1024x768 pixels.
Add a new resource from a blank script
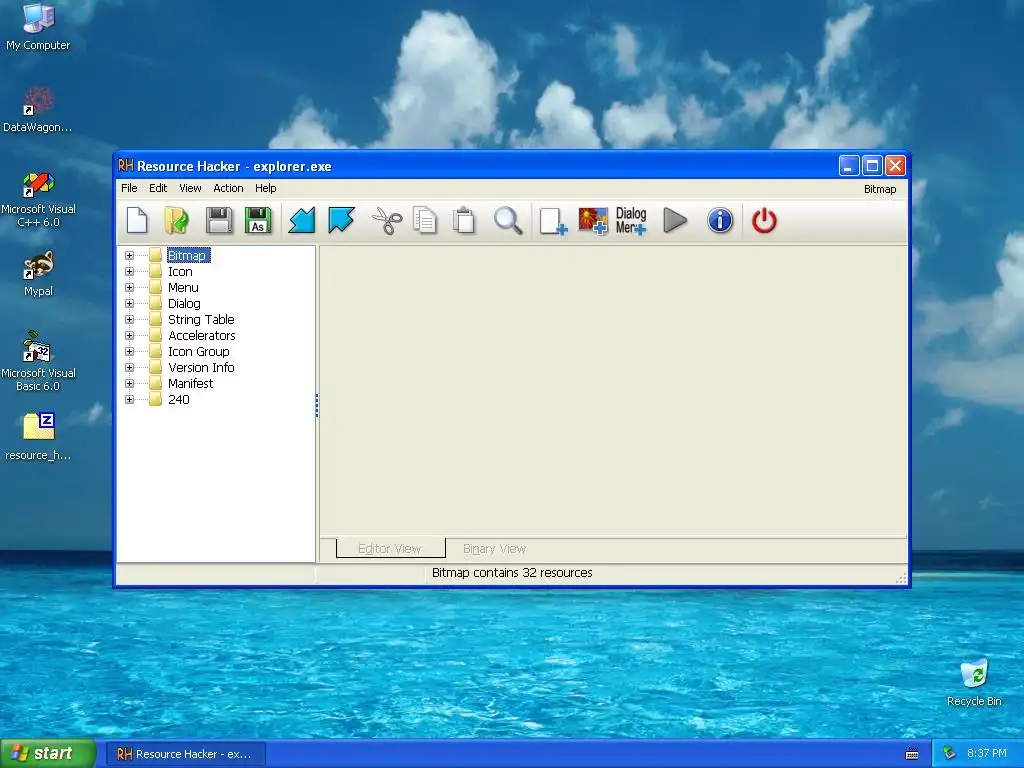point(553,221)
